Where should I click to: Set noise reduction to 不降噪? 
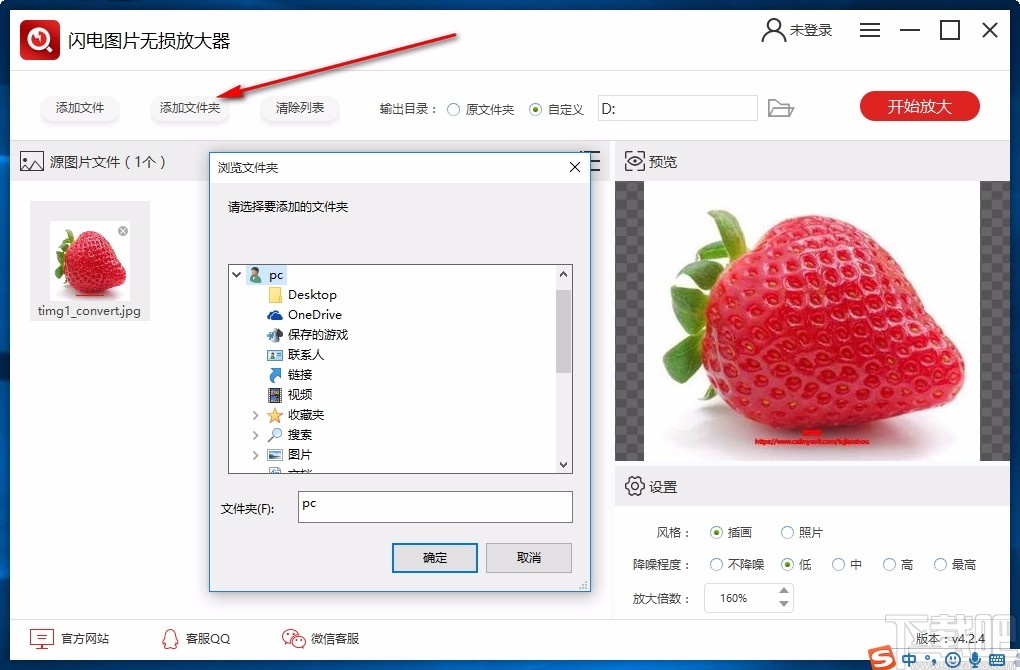(716, 564)
